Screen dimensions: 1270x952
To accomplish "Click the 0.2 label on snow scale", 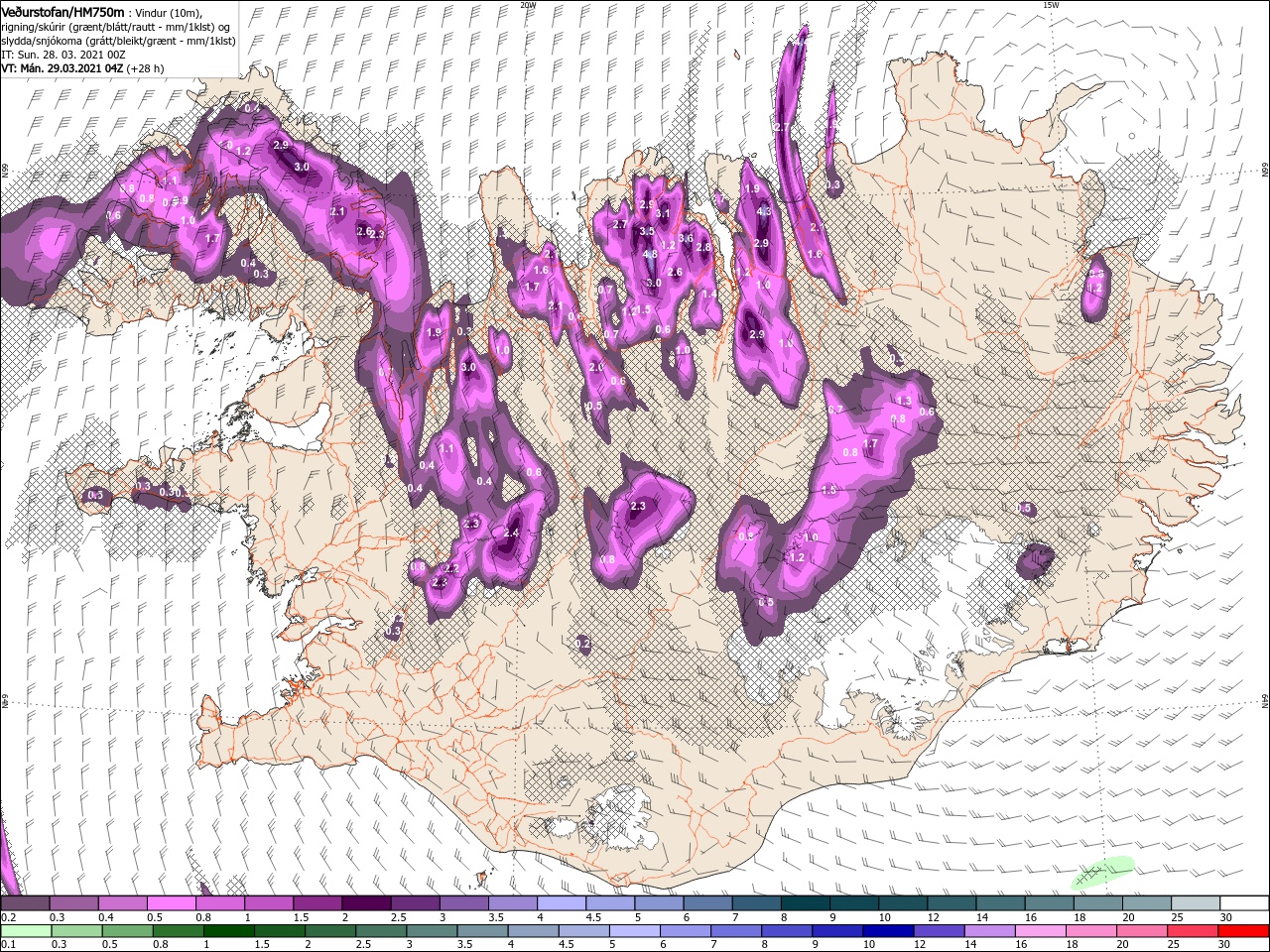I will (x=7, y=917).
